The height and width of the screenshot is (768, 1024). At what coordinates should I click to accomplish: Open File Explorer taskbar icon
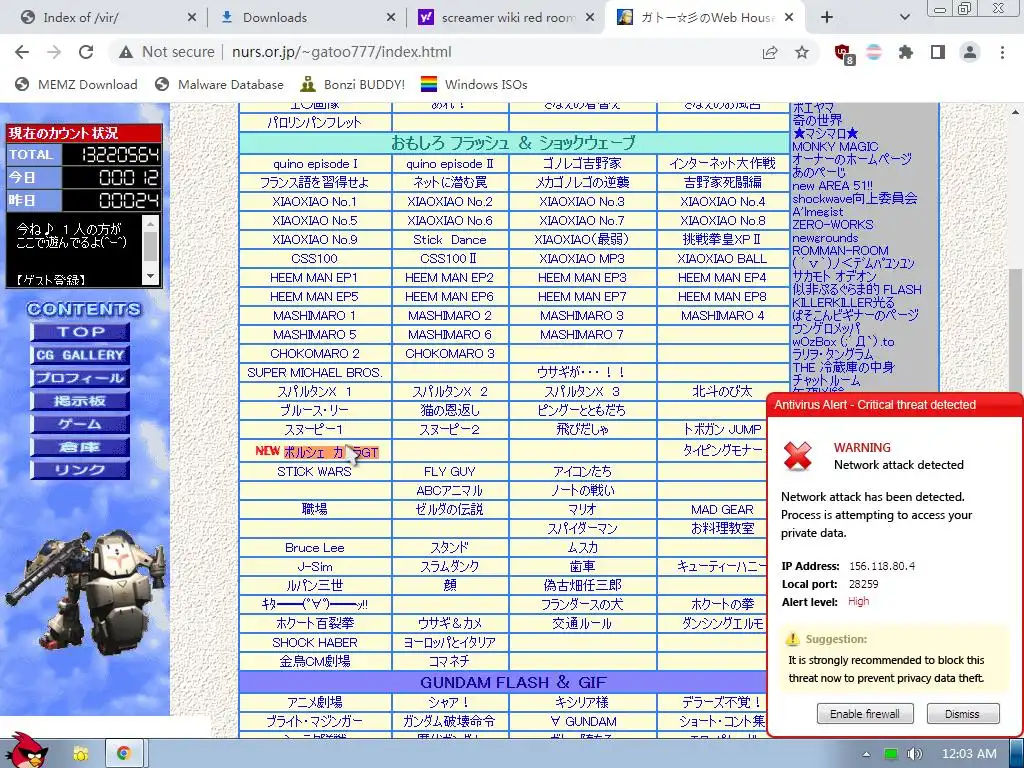click(x=80, y=754)
